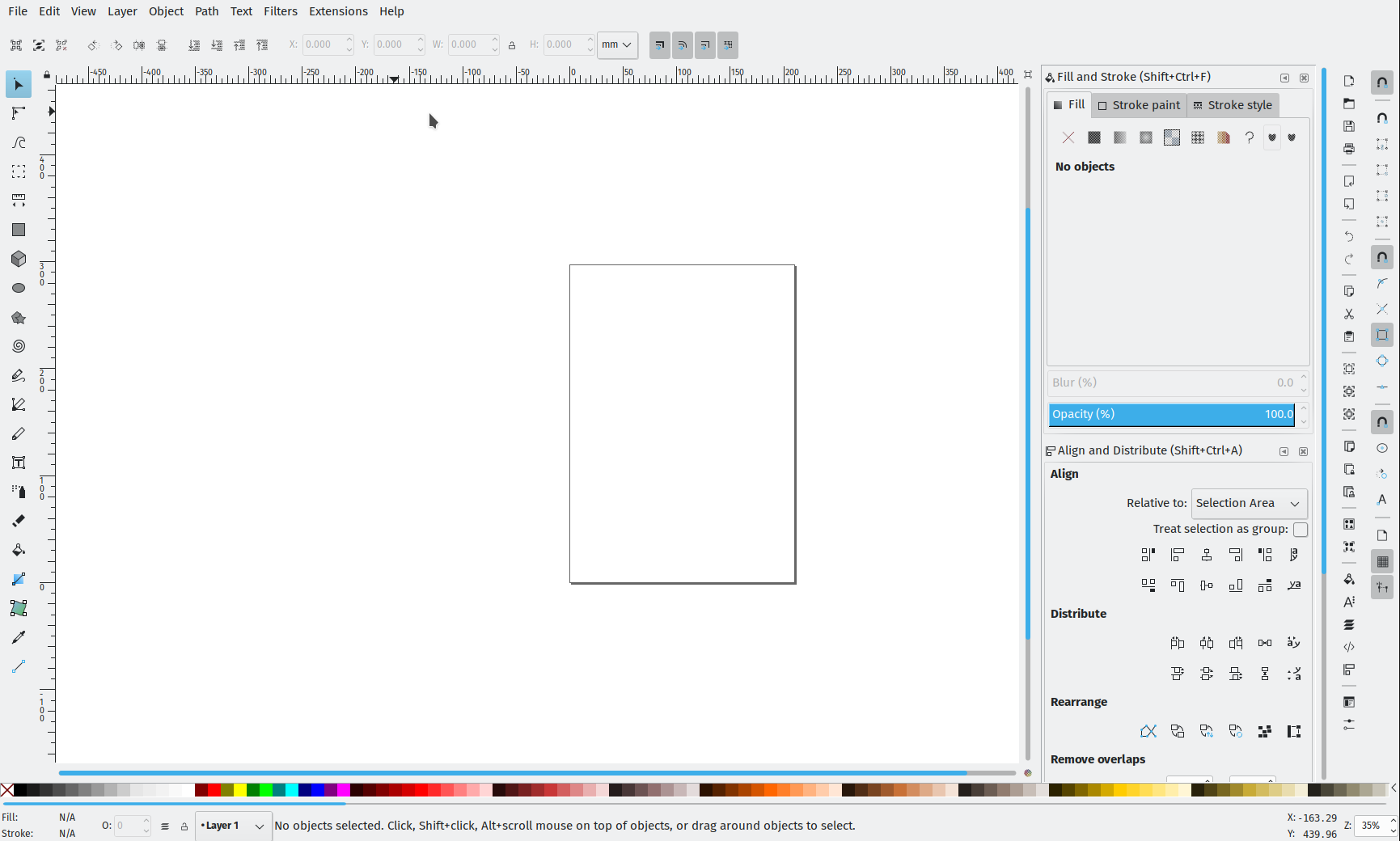Select the Star and polygon tool
Image resolution: width=1400 pixels, height=841 pixels.
click(x=19, y=318)
